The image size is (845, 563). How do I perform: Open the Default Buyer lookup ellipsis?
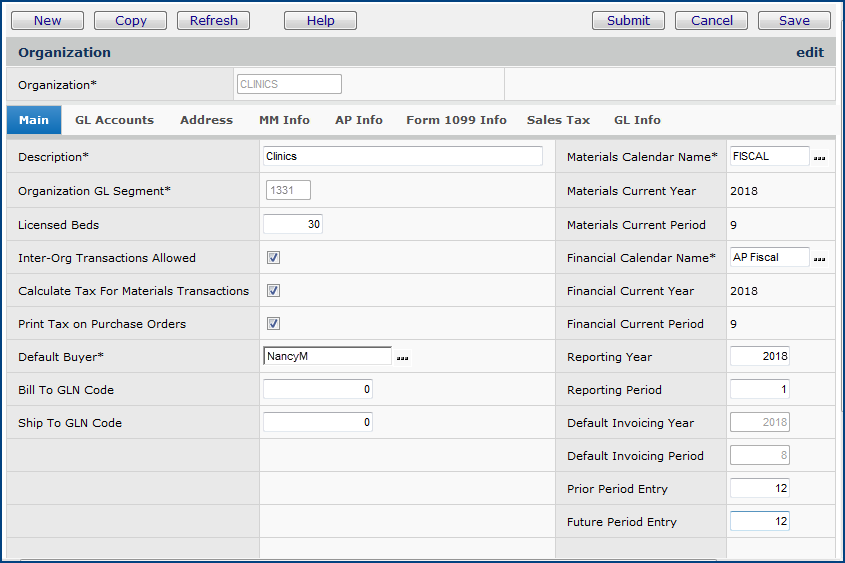coord(403,357)
